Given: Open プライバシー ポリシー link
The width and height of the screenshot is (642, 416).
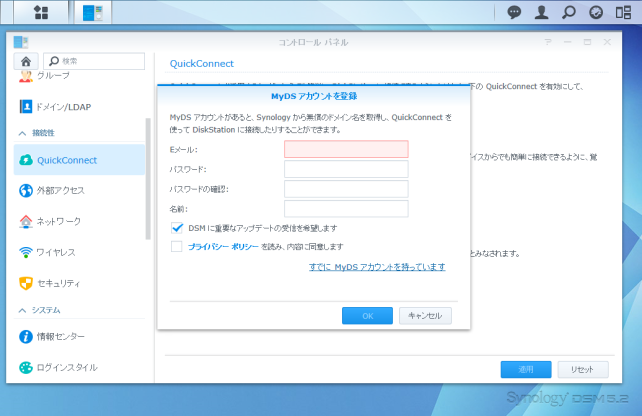Looking at the screenshot, I should click(223, 246).
